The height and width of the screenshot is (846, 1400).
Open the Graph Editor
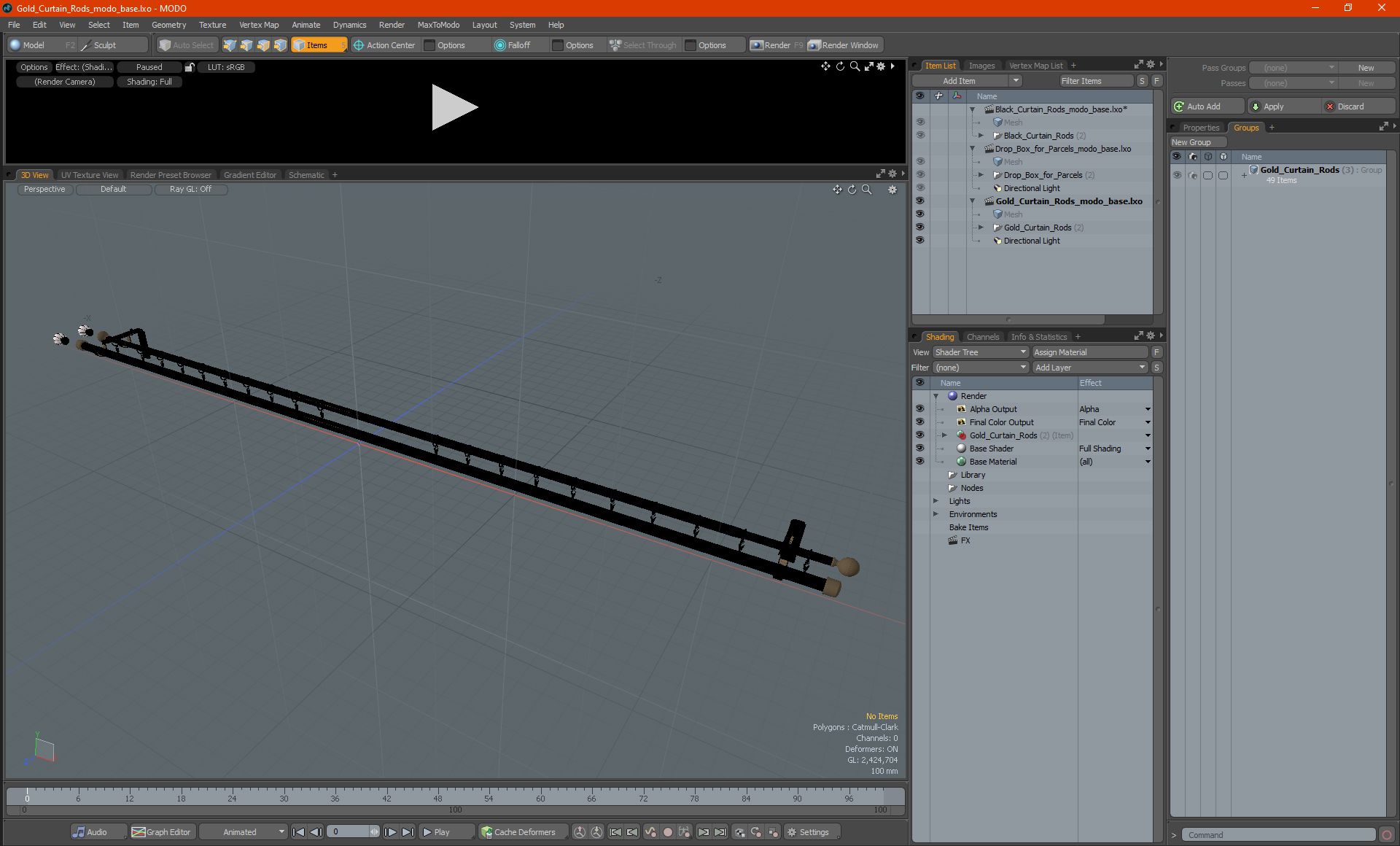[x=161, y=832]
